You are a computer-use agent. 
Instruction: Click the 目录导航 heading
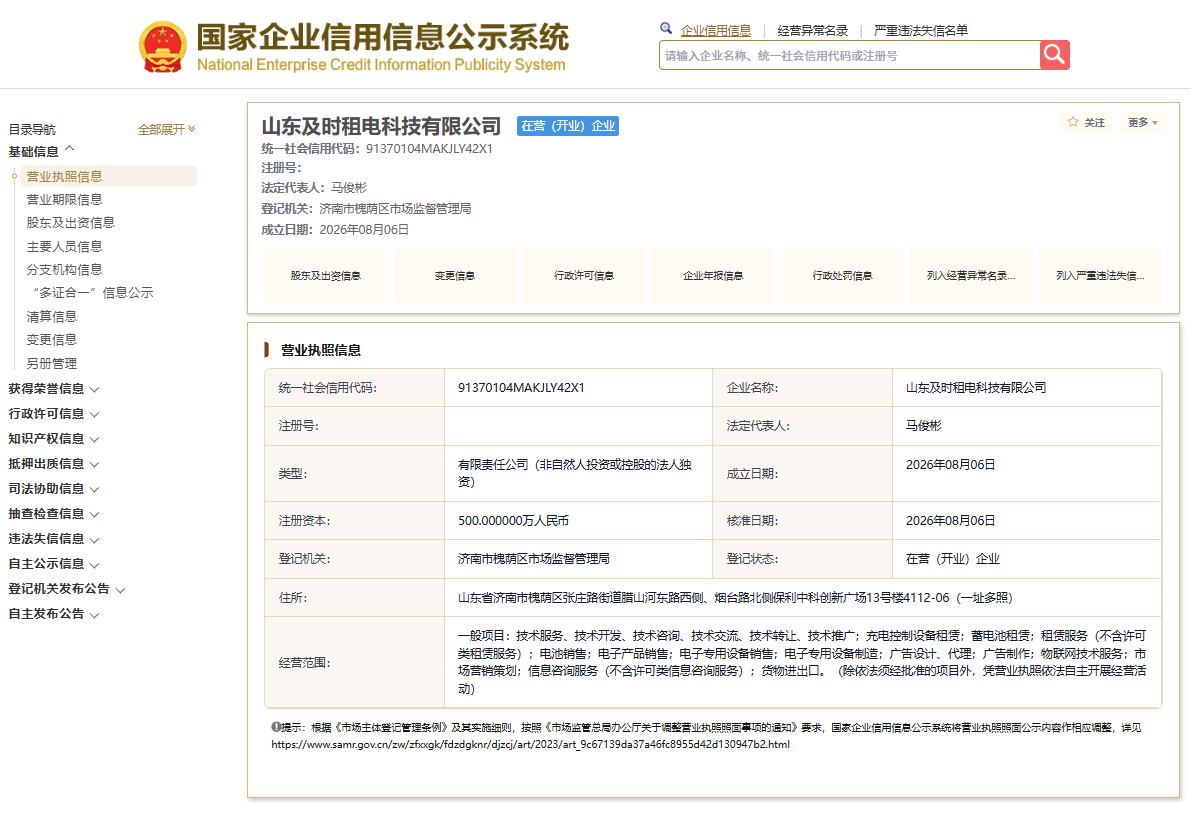(32, 129)
